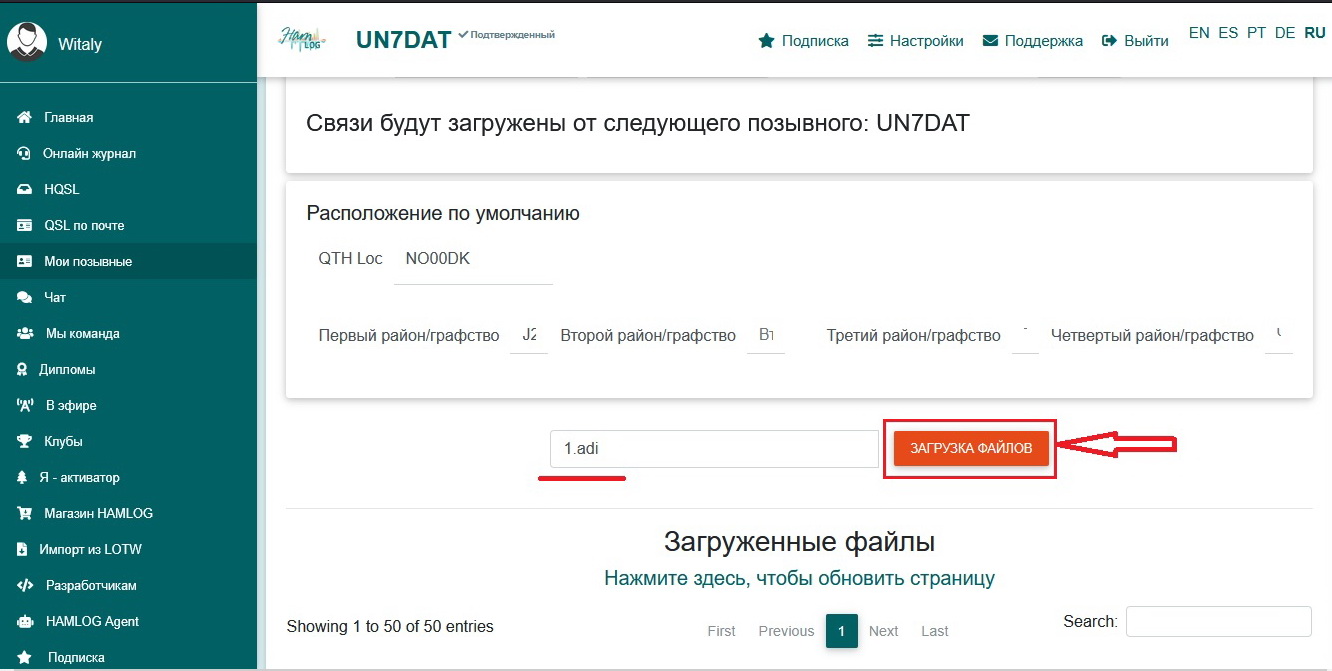
Task: Click the Главная home icon in sidebar
Action: click(25, 118)
